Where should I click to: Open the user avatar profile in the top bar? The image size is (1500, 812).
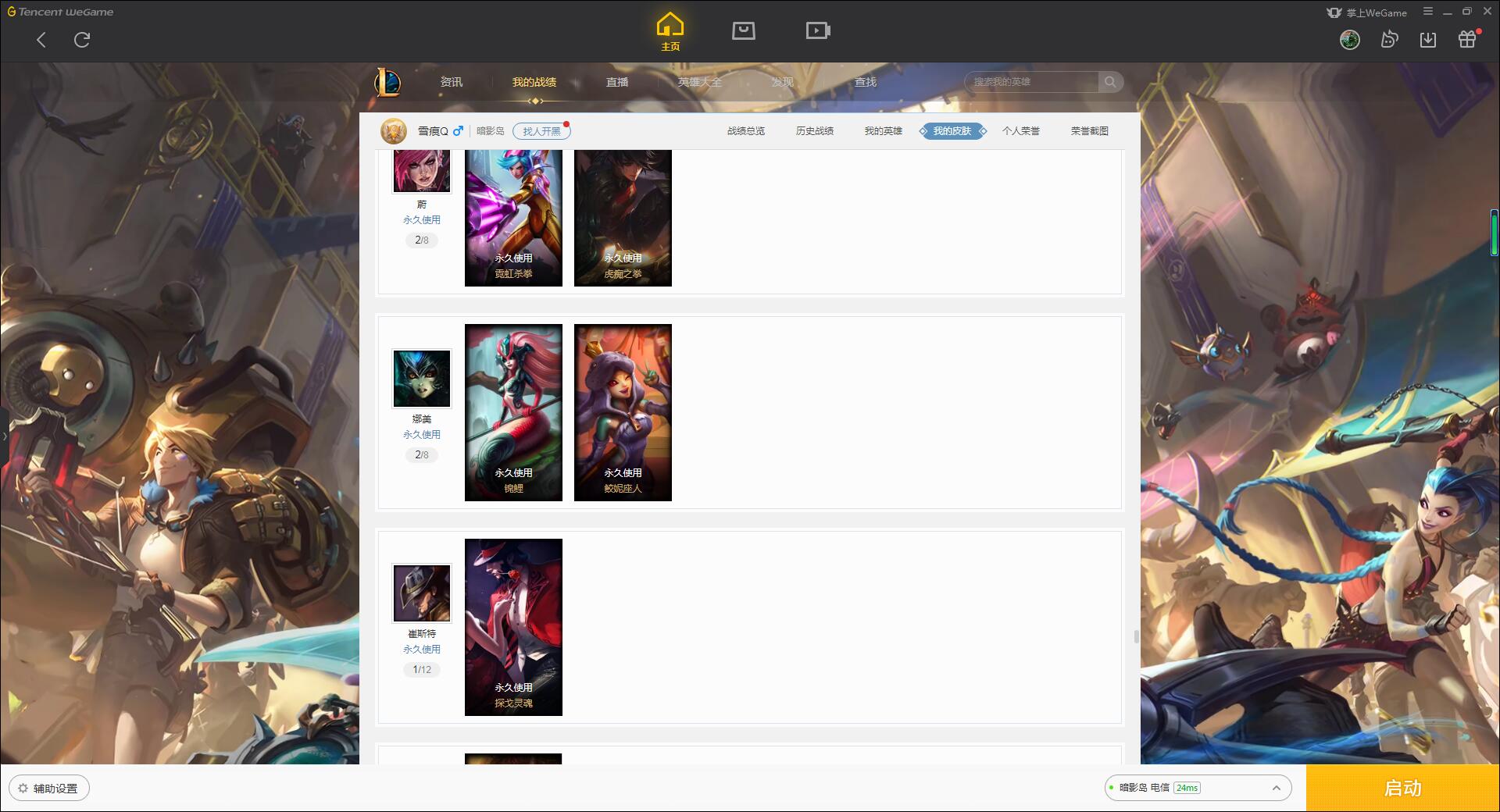(x=1350, y=40)
